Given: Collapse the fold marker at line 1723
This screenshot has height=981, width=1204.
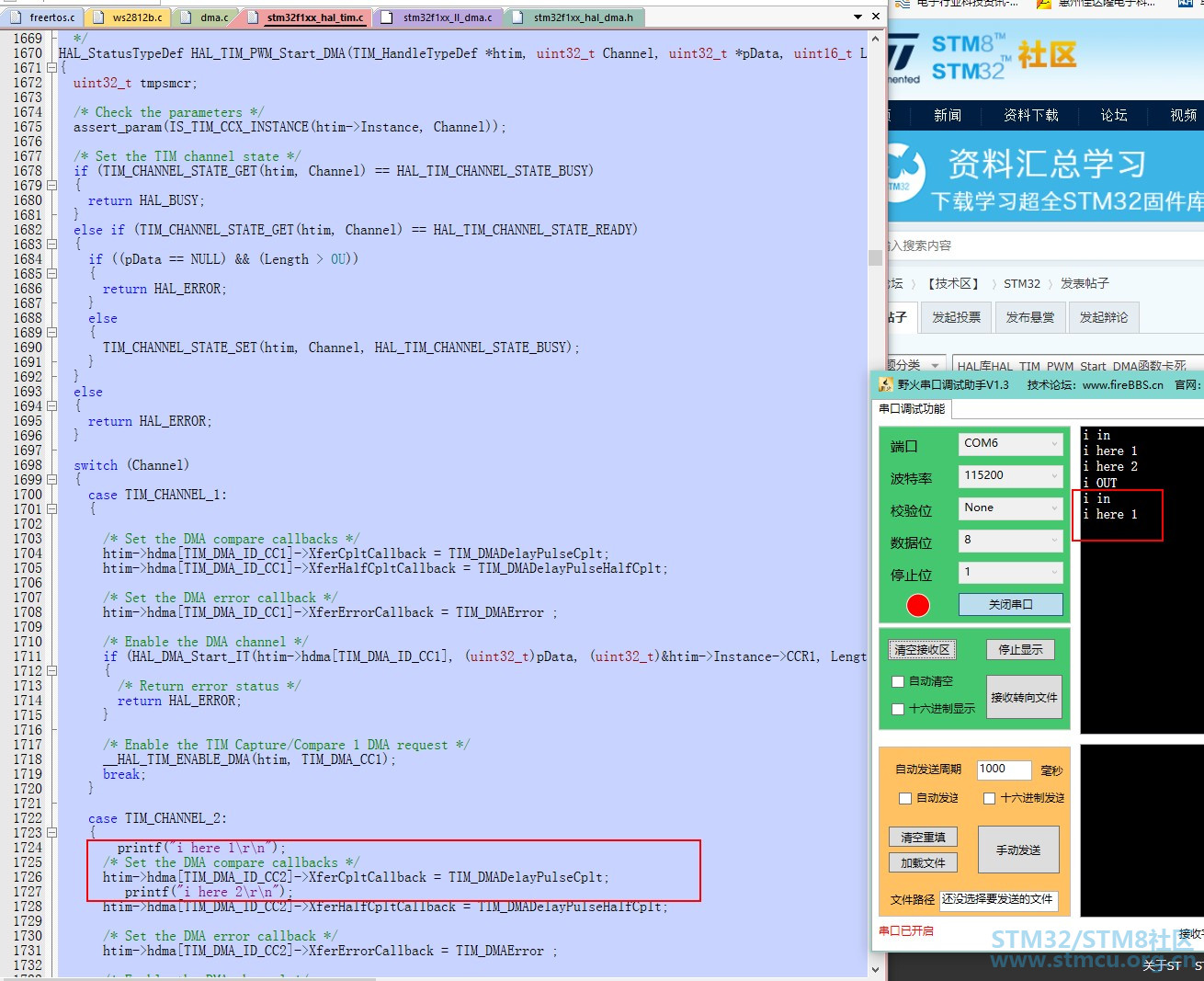Looking at the screenshot, I should [52, 833].
